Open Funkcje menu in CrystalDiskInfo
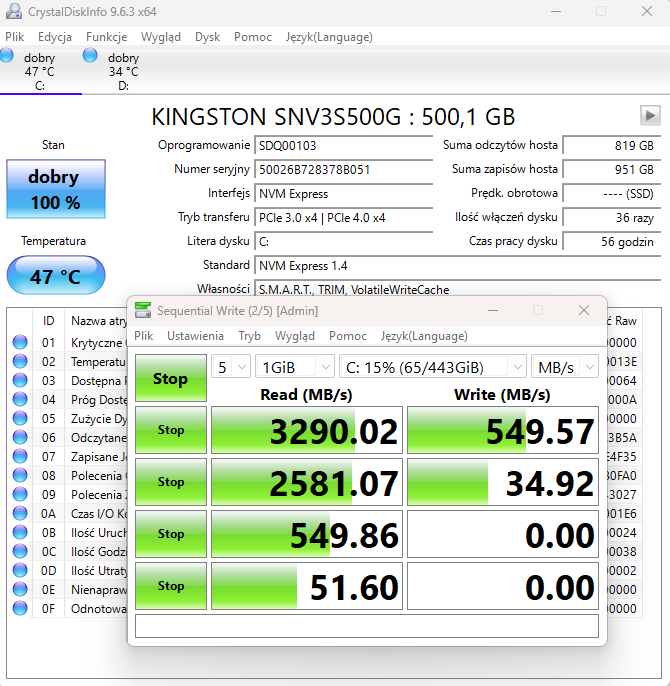670x686 pixels. point(106,37)
